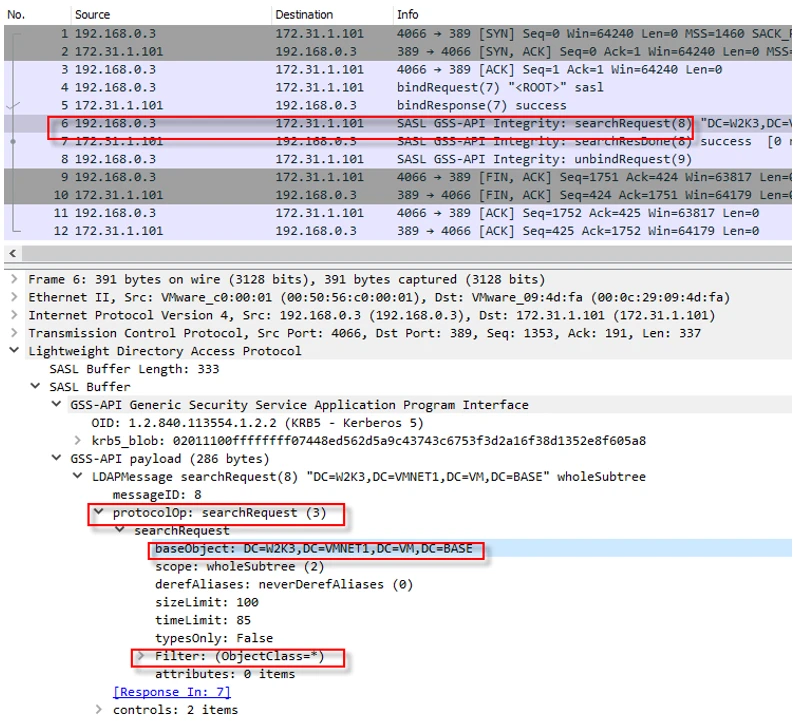Viewport: 795px width, 728px height.
Task: Collapse the protocolOp: searchRequest (3) node
Action: tap(99, 513)
